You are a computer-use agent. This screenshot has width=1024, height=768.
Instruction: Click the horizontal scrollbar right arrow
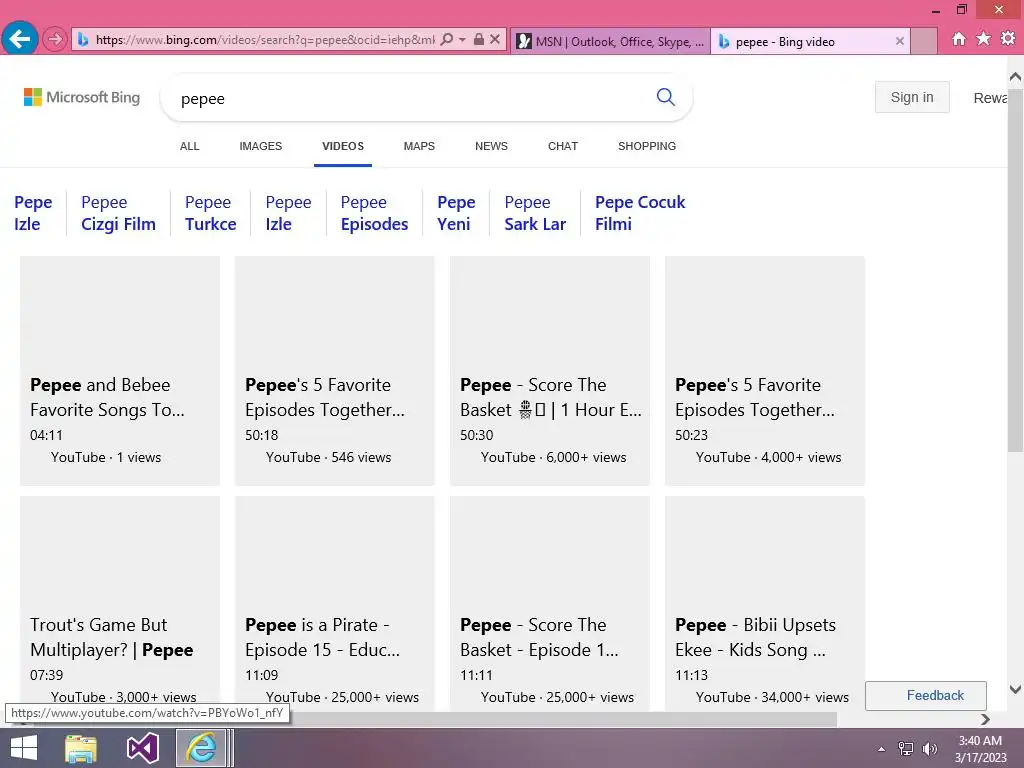[985, 719]
